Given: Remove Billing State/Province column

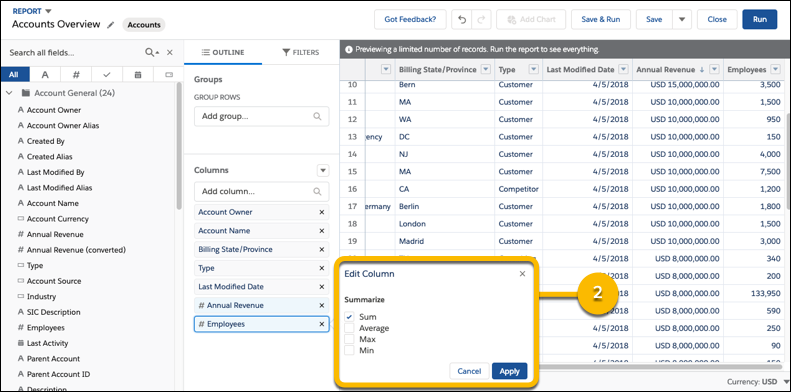Looking at the screenshot, I should pos(321,250).
